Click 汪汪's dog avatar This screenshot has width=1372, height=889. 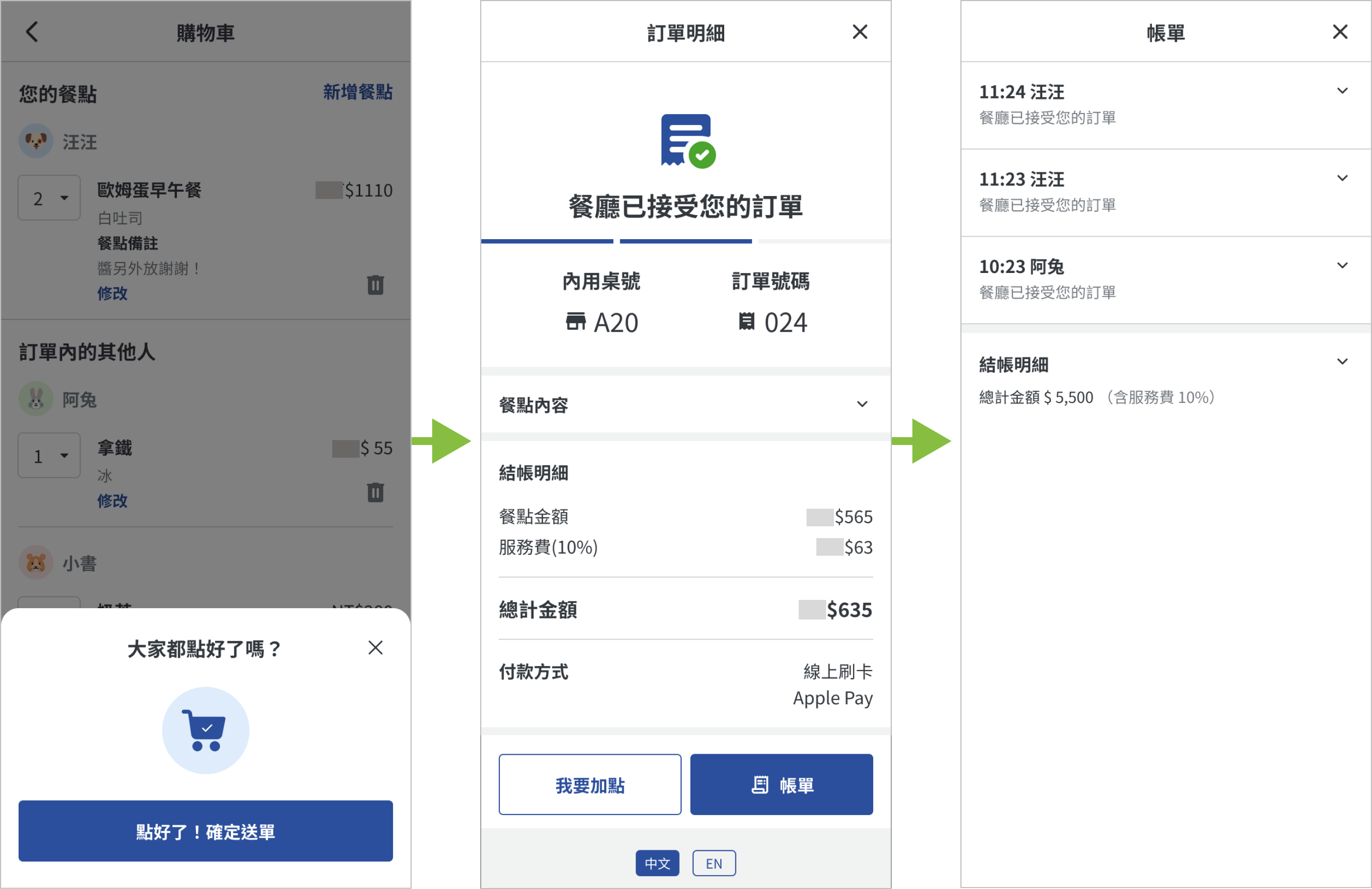[36, 141]
